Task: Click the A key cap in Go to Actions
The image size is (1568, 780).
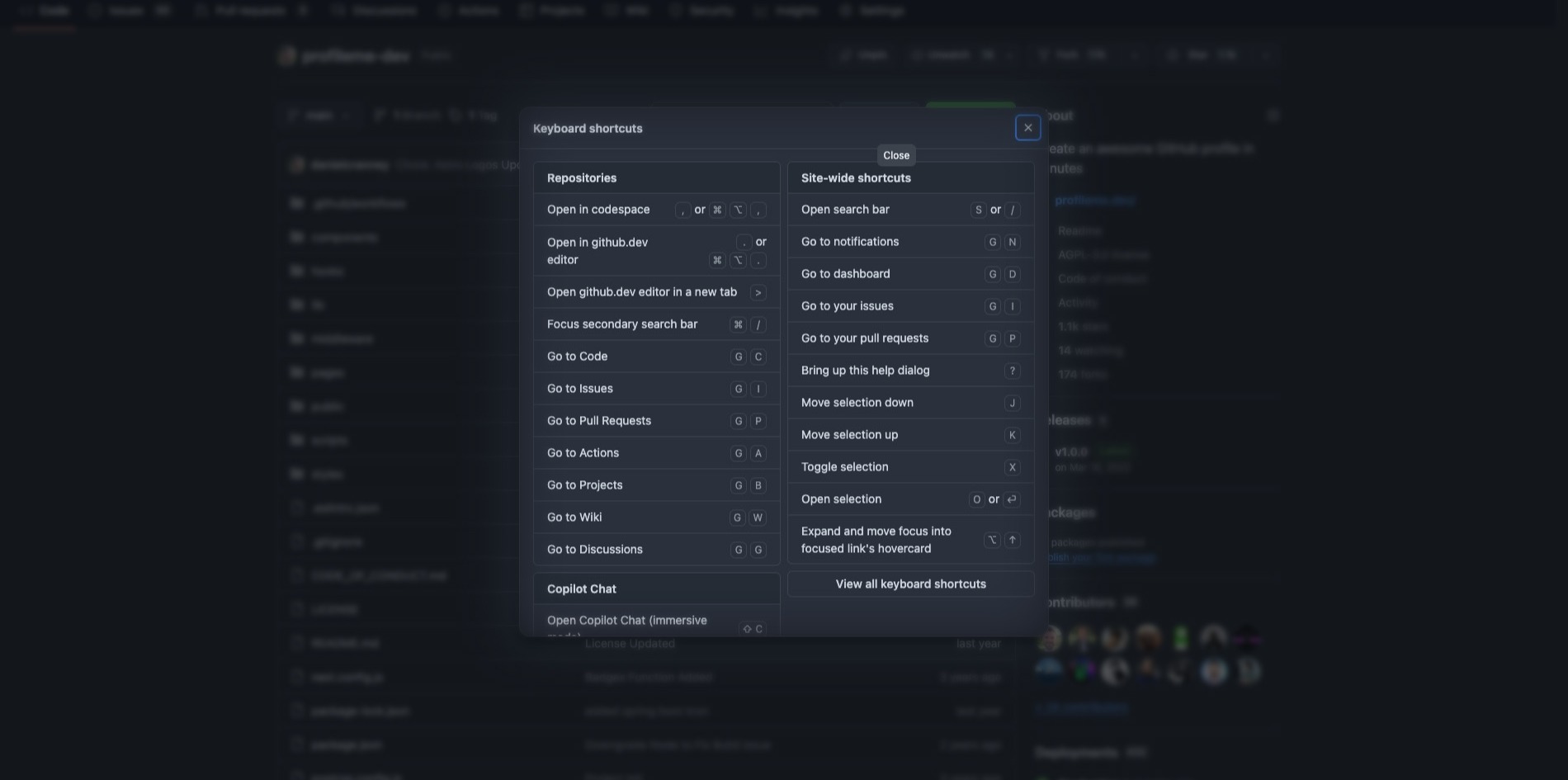Action: pos(758,454)
